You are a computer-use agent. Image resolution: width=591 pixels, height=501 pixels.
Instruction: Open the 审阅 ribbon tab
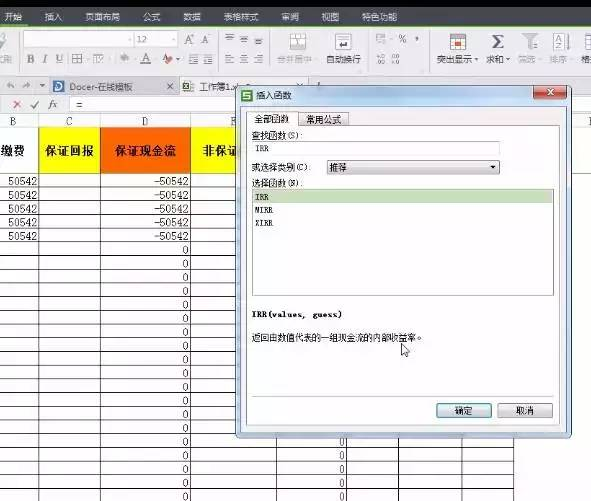290,17
